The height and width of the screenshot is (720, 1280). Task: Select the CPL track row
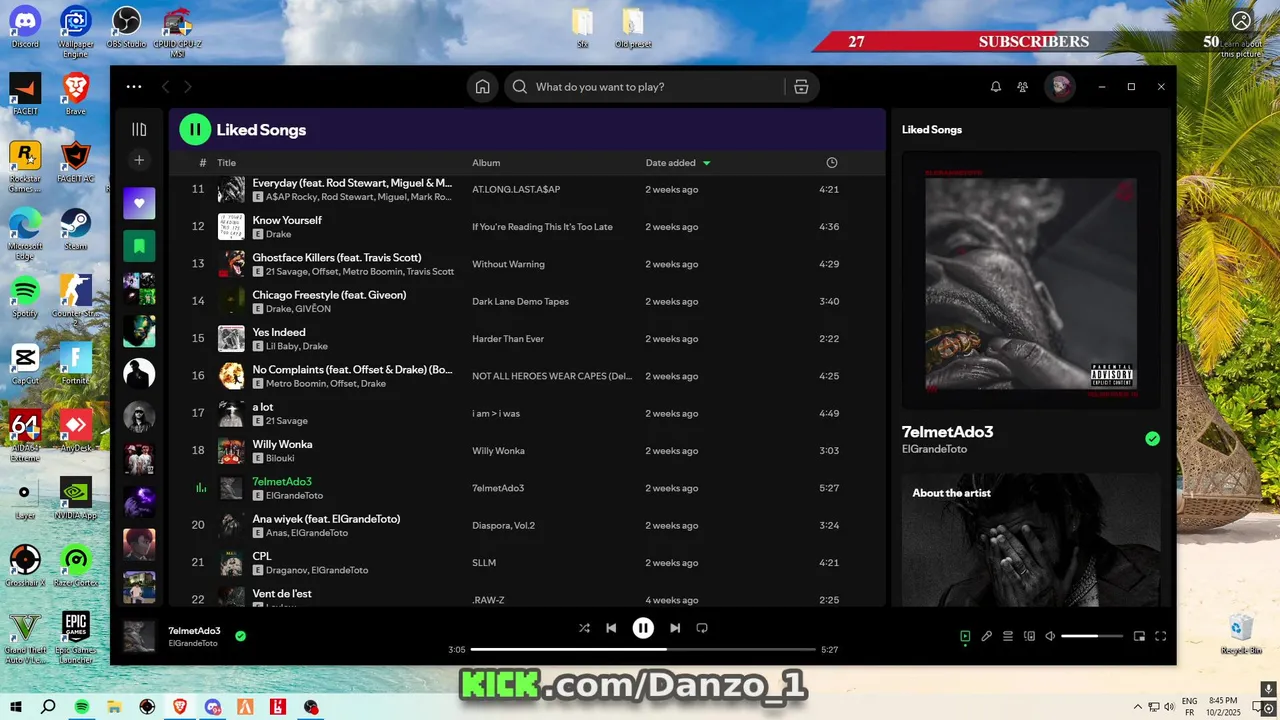coord(527,563)
